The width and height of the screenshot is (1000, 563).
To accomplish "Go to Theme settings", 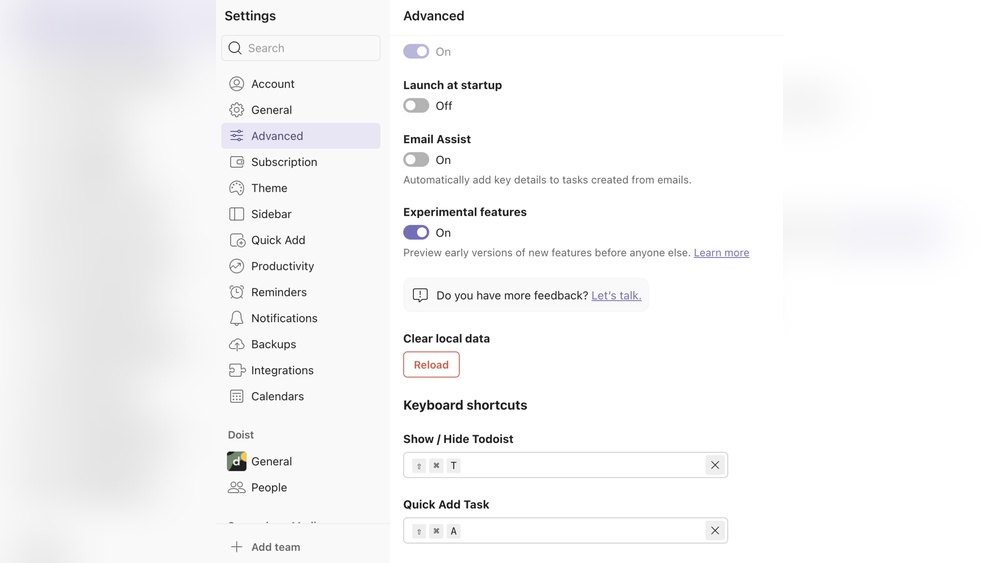I will pos(301,188).
